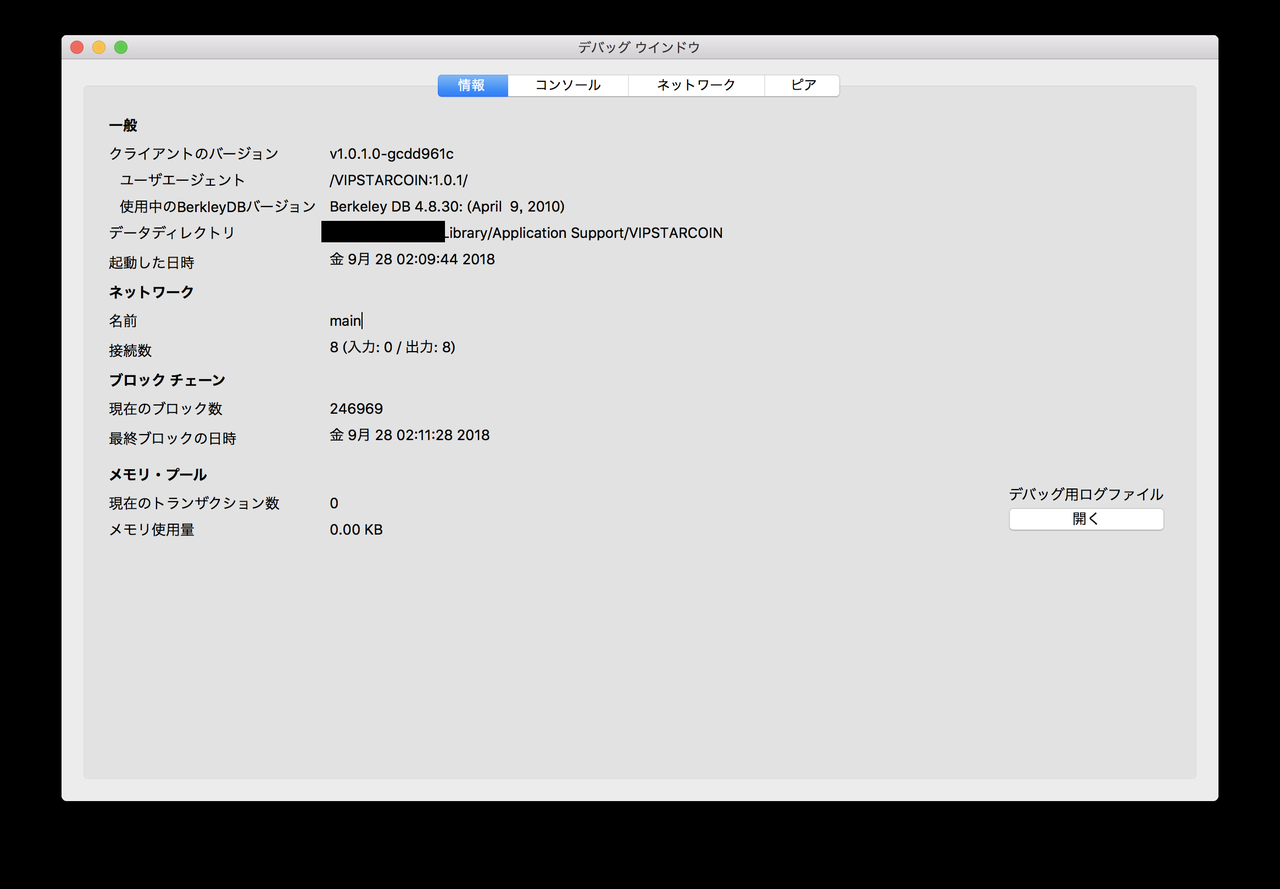Screen dimensions: 1280x889
Task: Click the 名前 label
Action: [x=123, y=321]
